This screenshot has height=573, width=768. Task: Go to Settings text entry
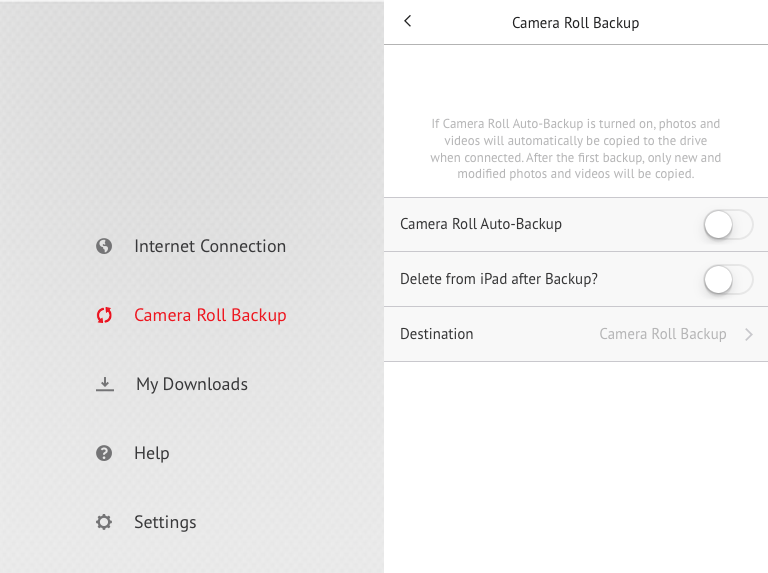coord(165,522)
